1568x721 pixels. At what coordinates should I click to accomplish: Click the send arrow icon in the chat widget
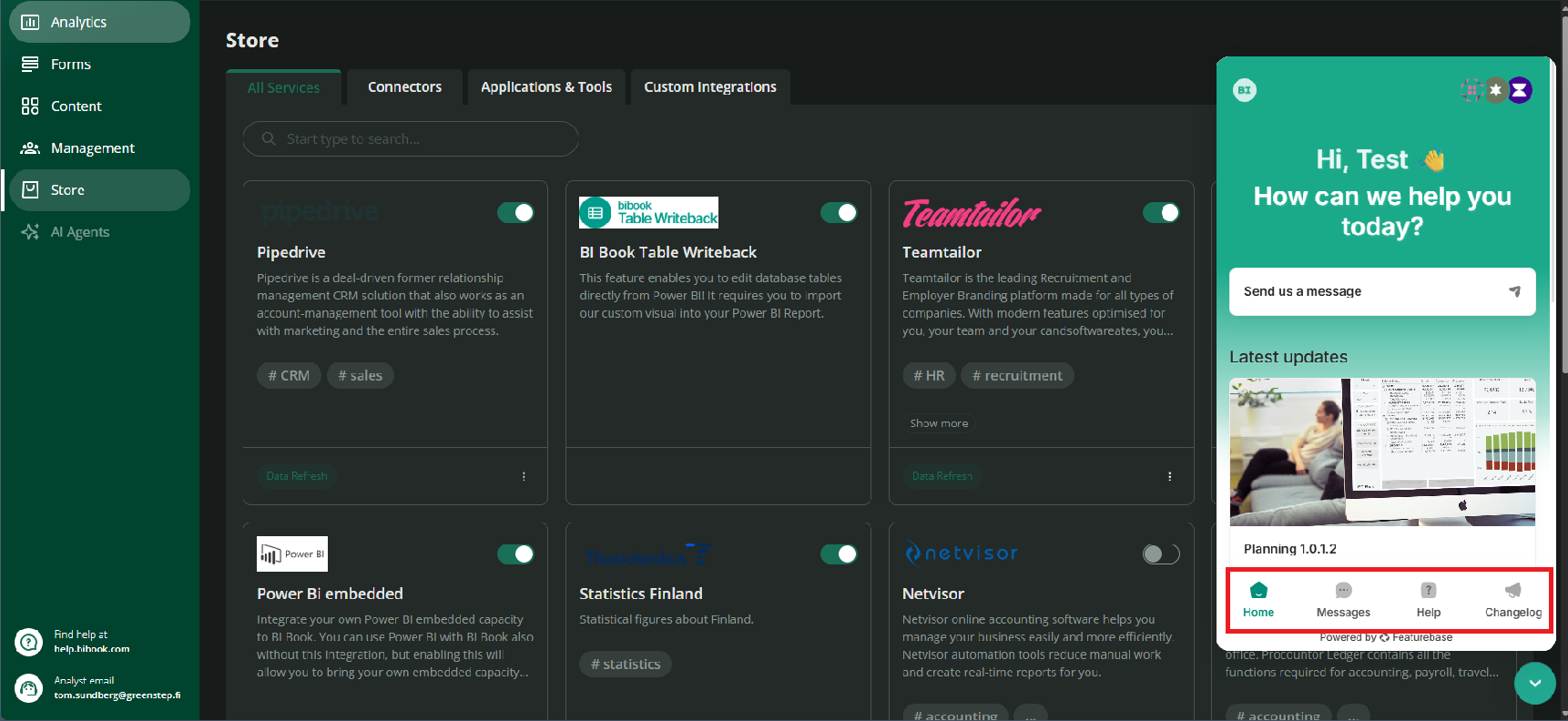[x=1514, y=291]
